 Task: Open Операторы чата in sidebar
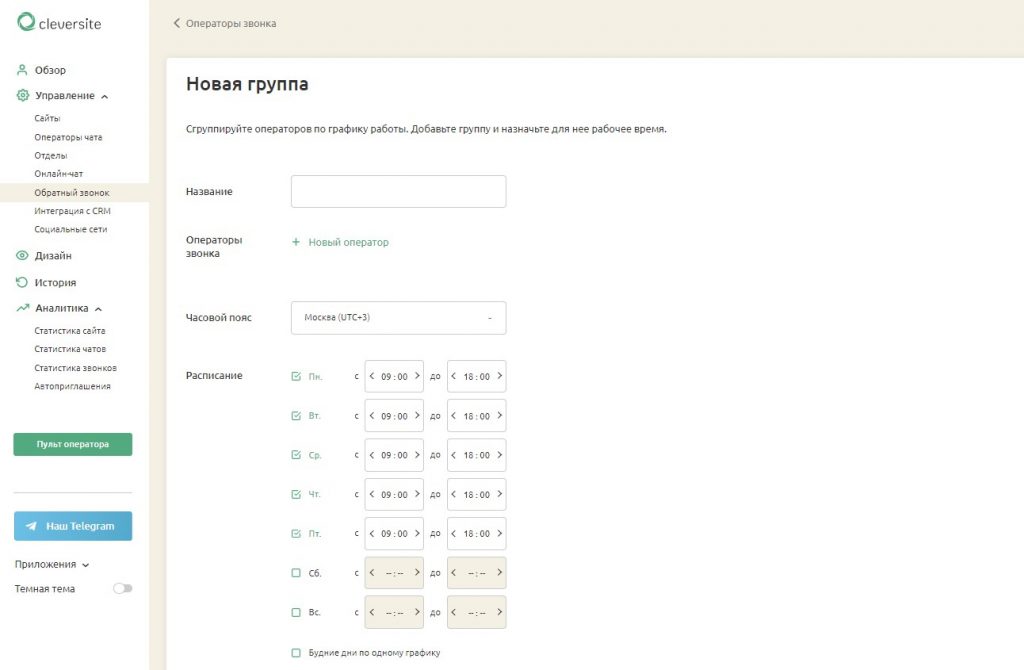[69, 137]
